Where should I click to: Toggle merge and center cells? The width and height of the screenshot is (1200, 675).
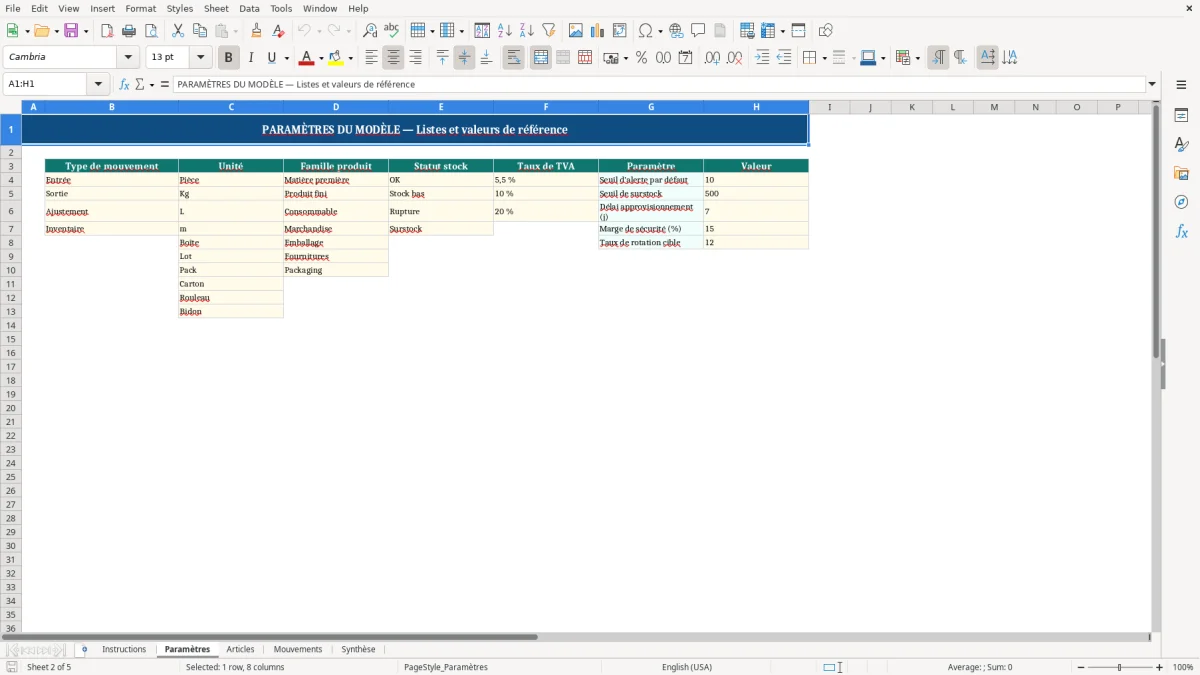(x=540, y=58)
